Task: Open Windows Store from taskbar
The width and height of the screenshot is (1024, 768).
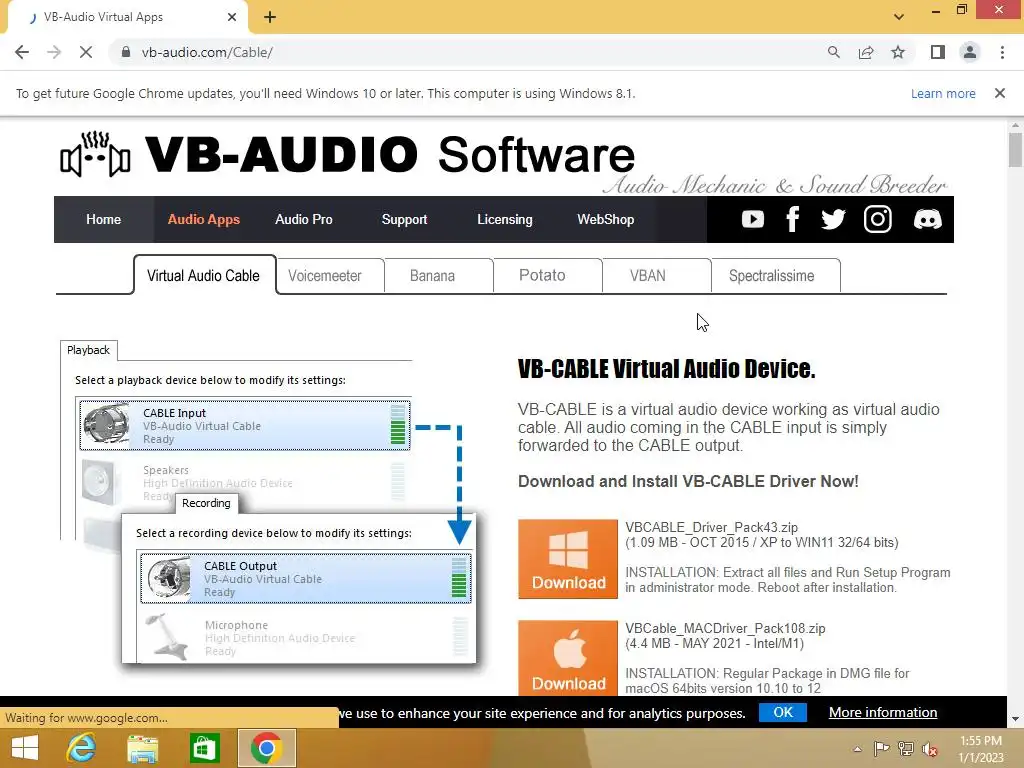Action: [x=204, y=748]
